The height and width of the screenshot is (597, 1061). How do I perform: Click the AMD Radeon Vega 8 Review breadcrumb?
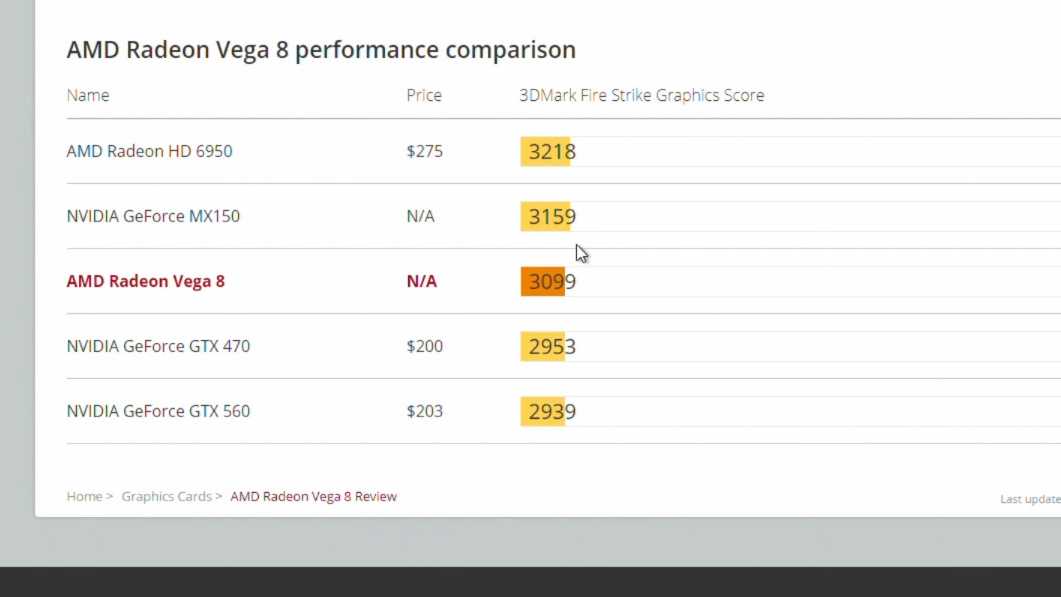(x=313, y=496)
